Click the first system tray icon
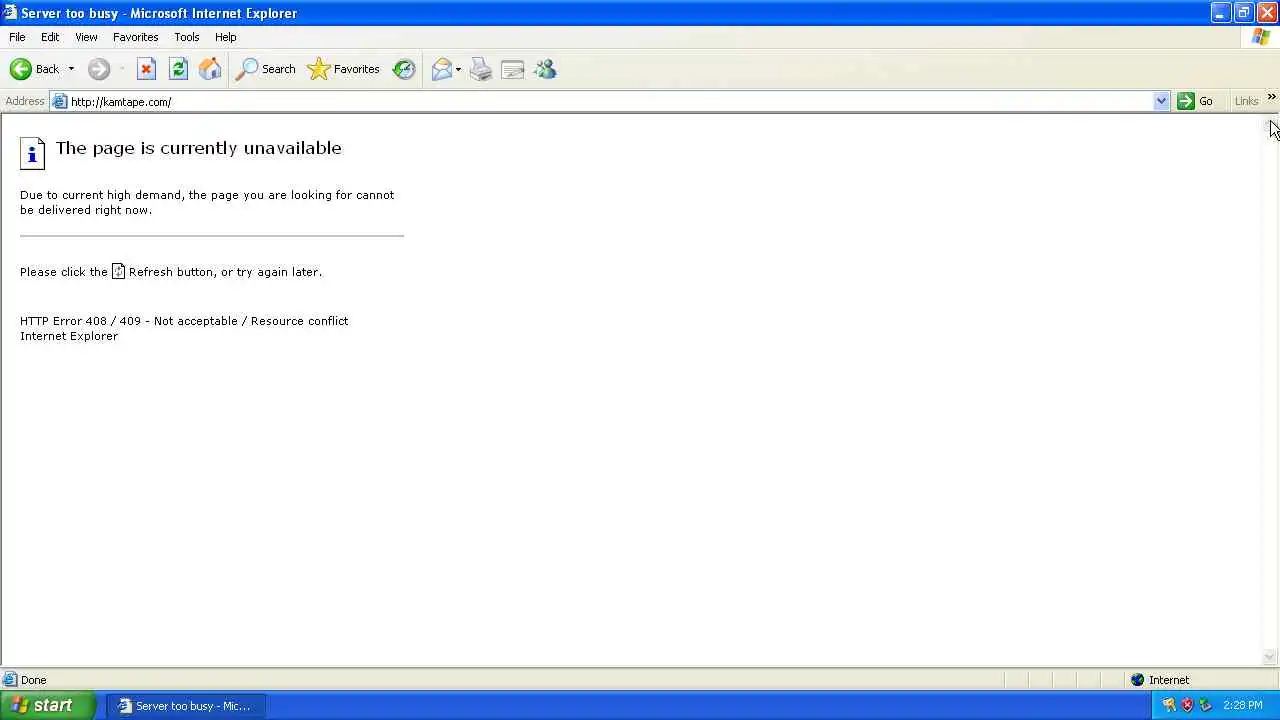Image resolution: width=1280 pixels, height=720 pixels. [x=1168, y=705]
